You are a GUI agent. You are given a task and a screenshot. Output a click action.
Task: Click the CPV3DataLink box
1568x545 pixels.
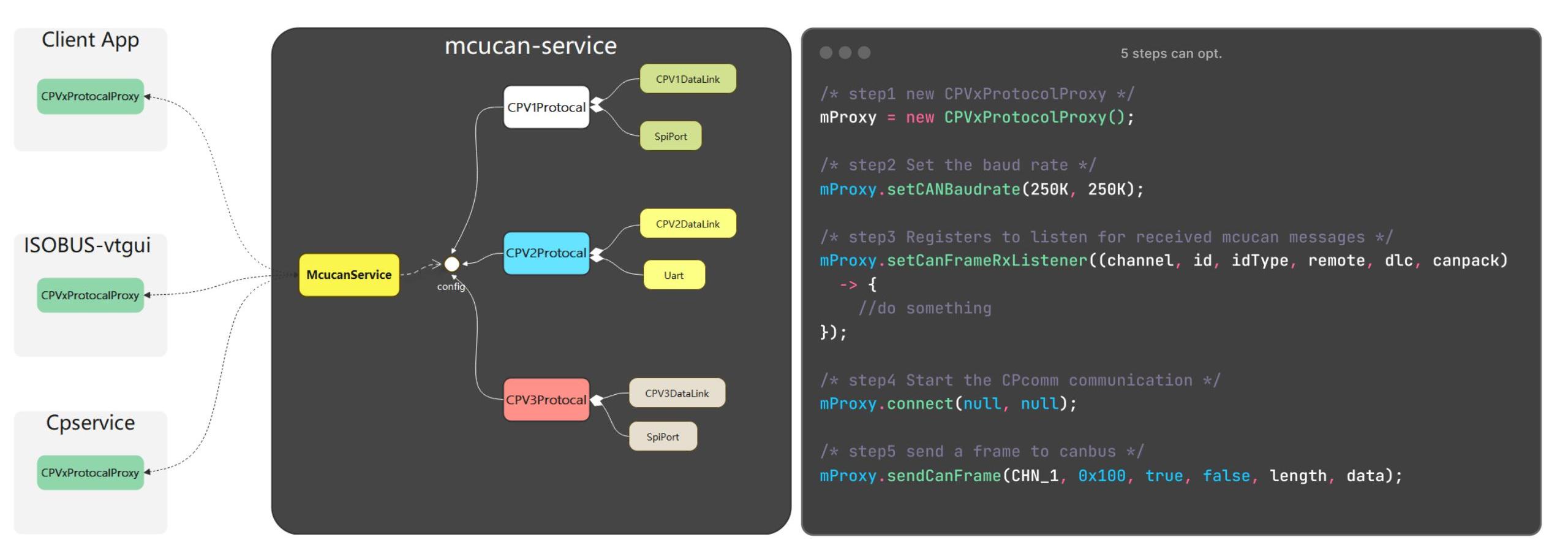(x=677, y=393)
